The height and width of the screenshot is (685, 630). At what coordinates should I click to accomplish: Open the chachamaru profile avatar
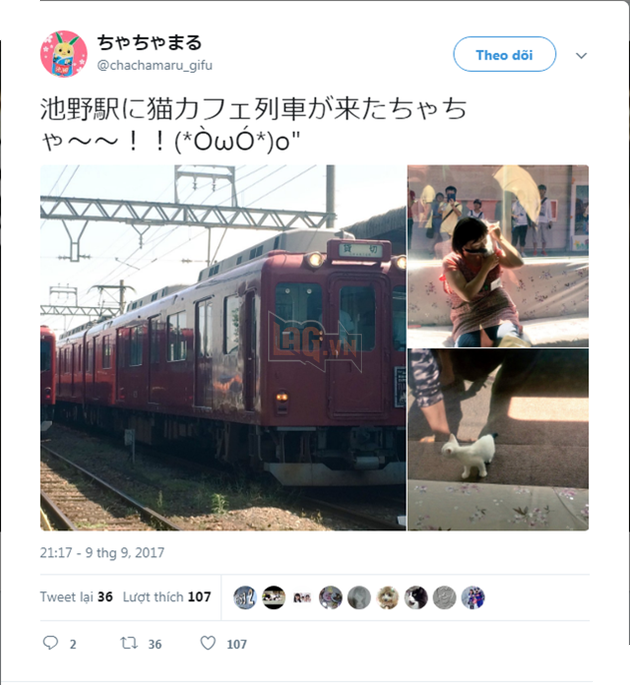click(x=64, y=54)
